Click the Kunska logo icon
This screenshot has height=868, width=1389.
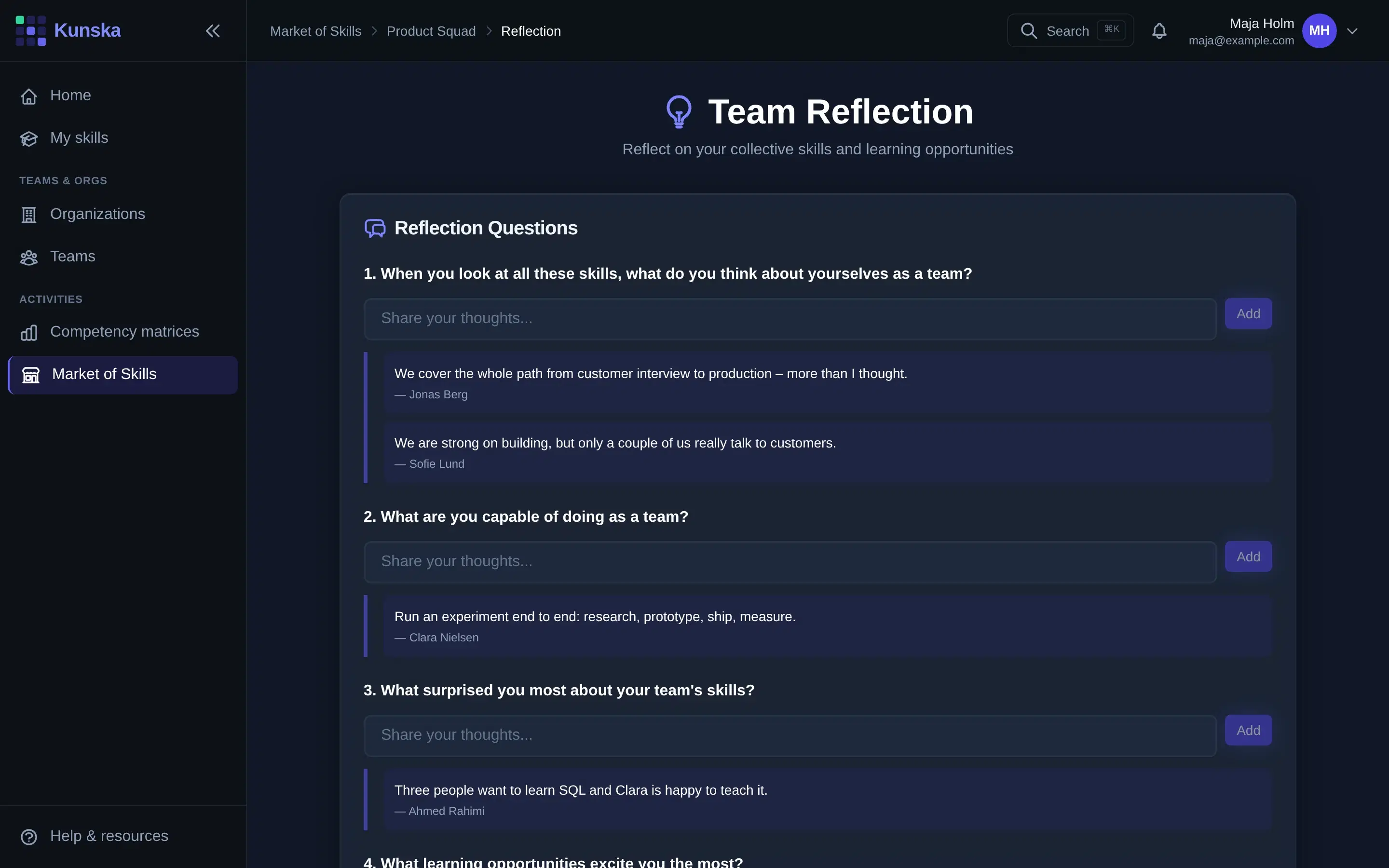click(x=30, y=30)
